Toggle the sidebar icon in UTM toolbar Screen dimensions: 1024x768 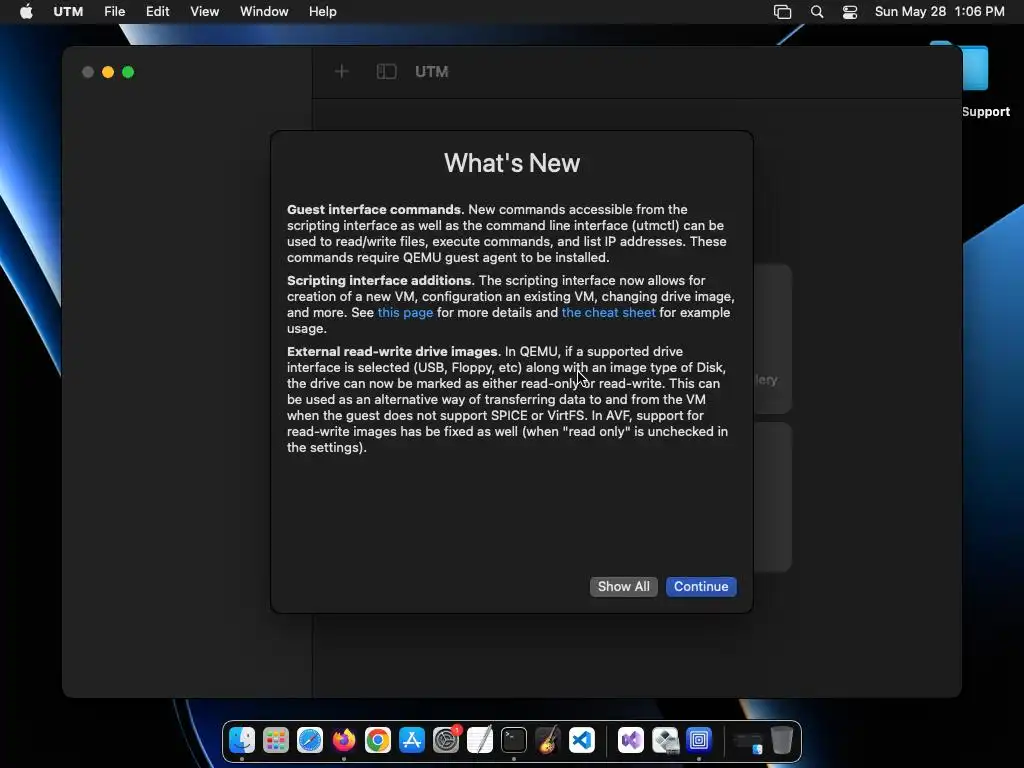(x=387, y=71)
